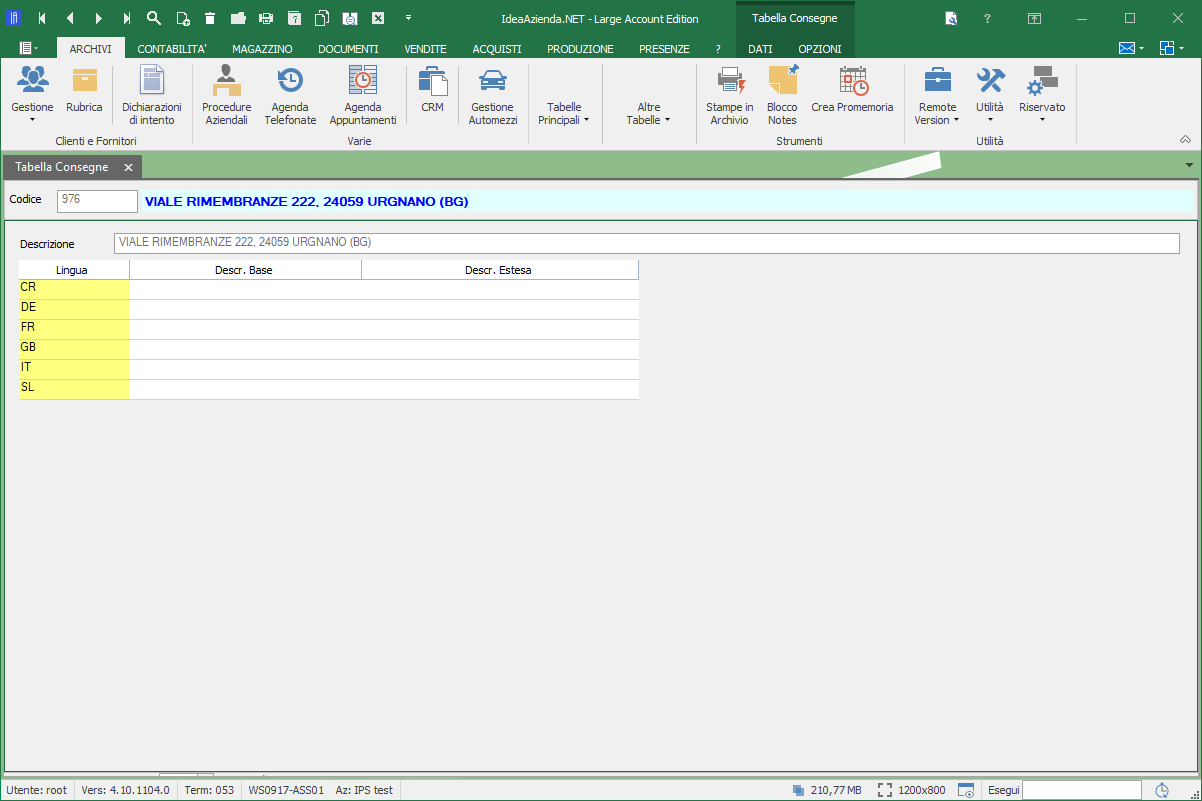Screen dimensions: 1202x801
Task: Click the Codice input field
Action: click(97, 200)
